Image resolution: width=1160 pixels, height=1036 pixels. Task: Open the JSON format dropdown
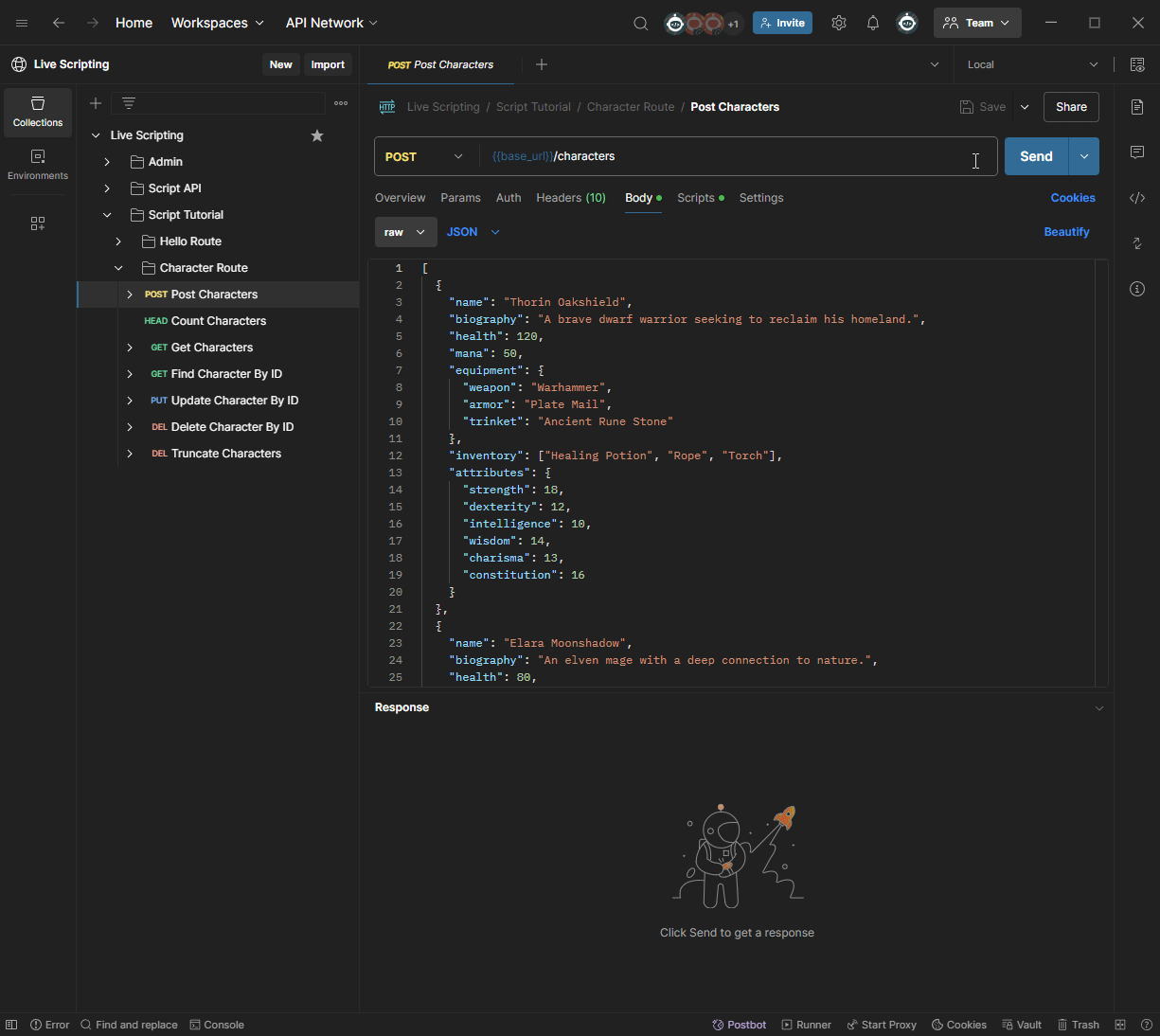[x=473, y=232]
